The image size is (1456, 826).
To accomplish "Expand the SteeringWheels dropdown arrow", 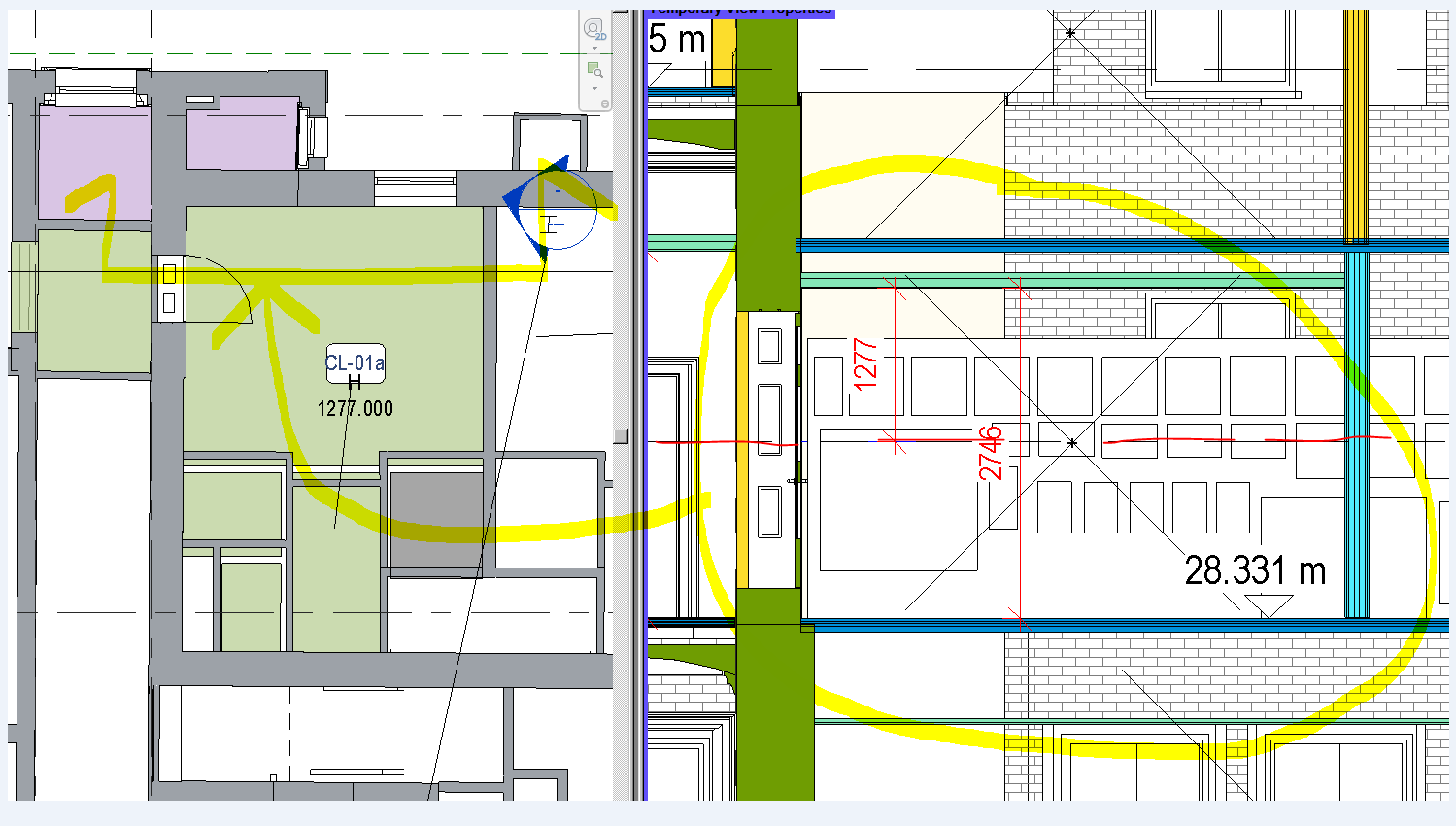I will pyautogui.click(x=594, y=47).
